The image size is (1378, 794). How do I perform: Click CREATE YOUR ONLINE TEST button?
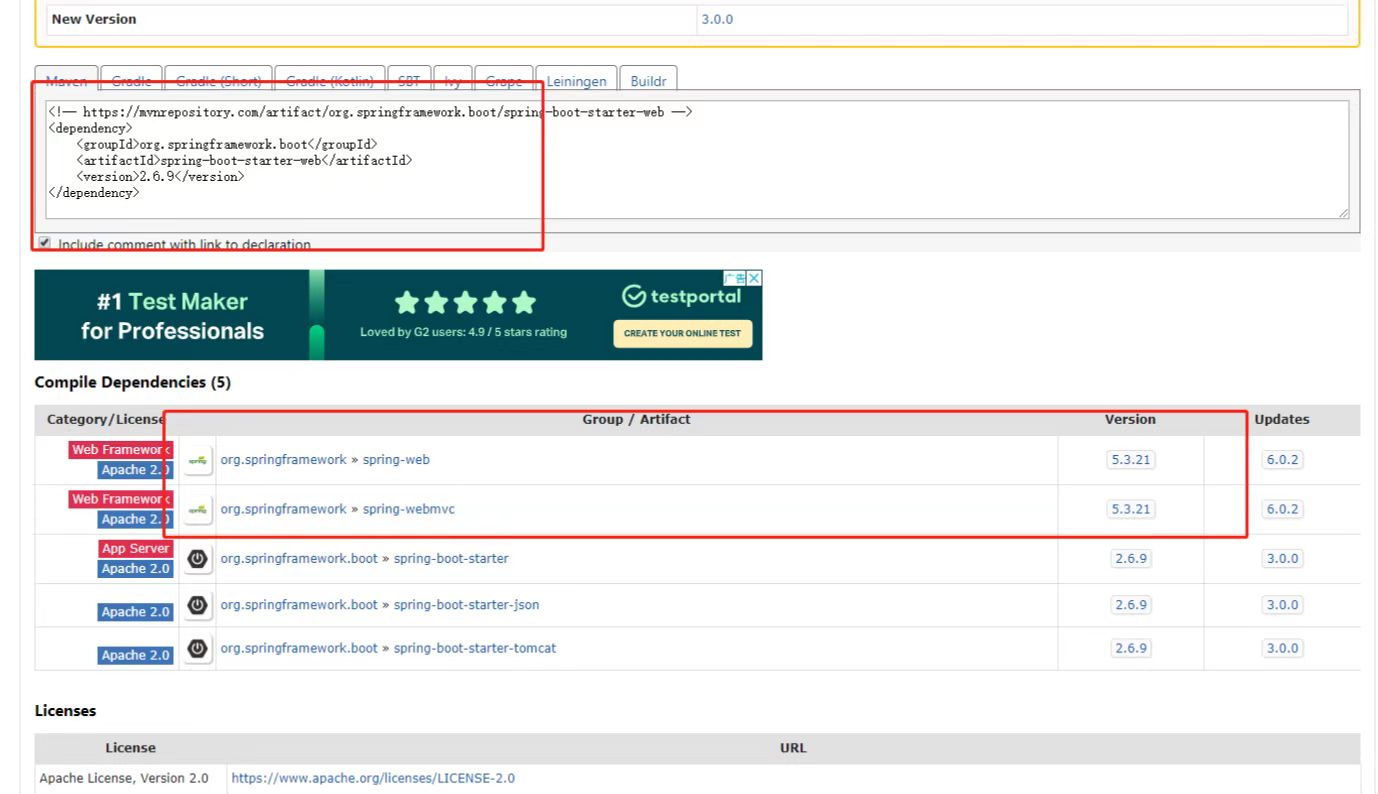click(x=682, y=333)
